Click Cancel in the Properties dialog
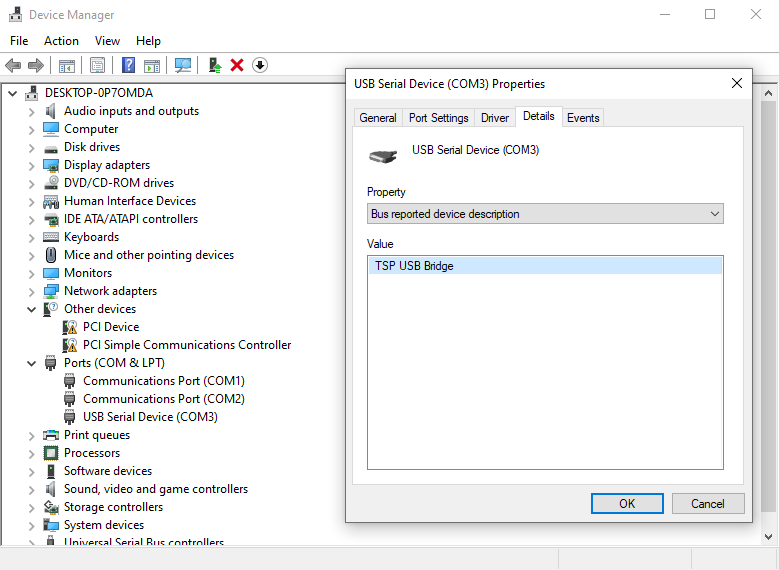The image size is (779, 570). point(708,503)
